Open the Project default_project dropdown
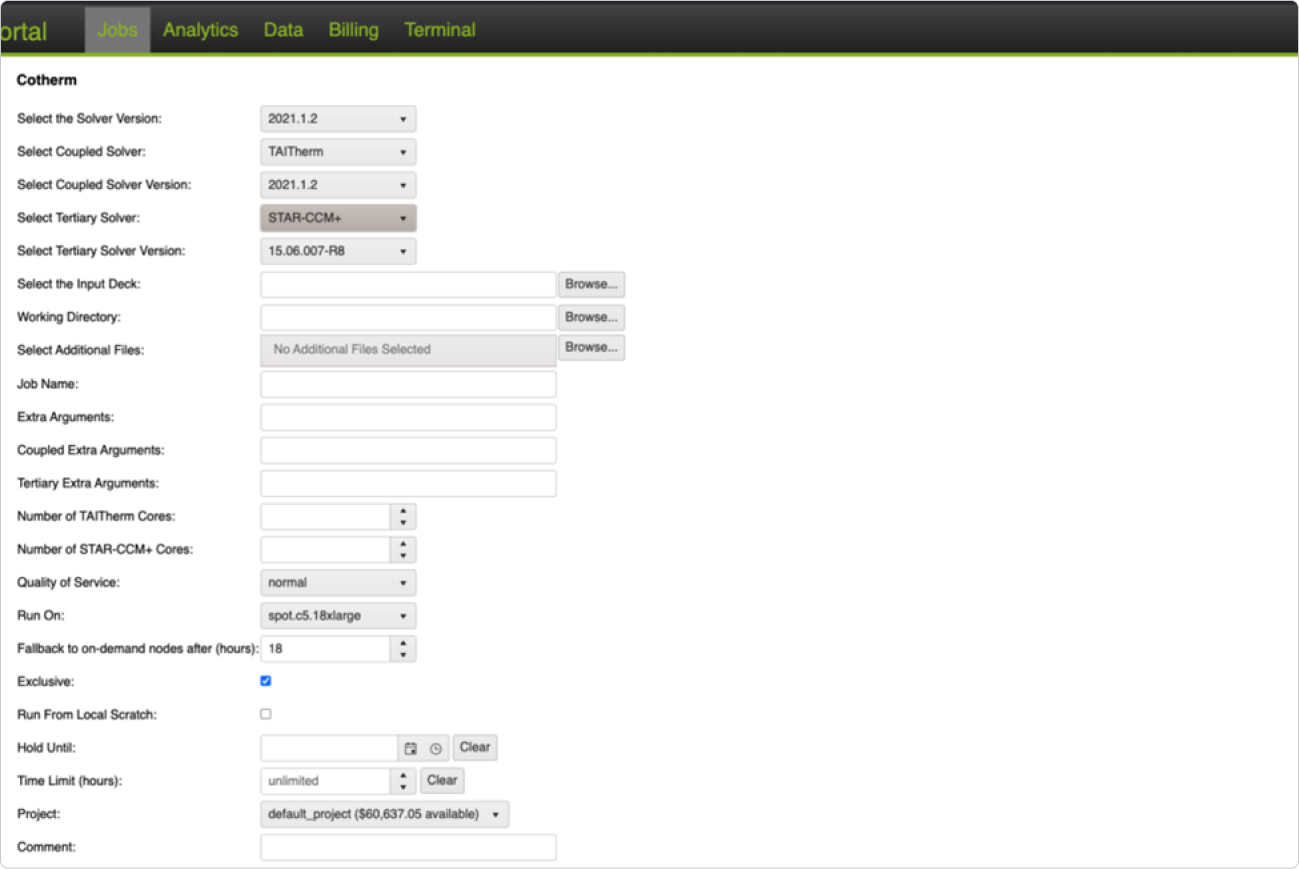The width and height of the screenshot is (1299, 869). point(384,814)
